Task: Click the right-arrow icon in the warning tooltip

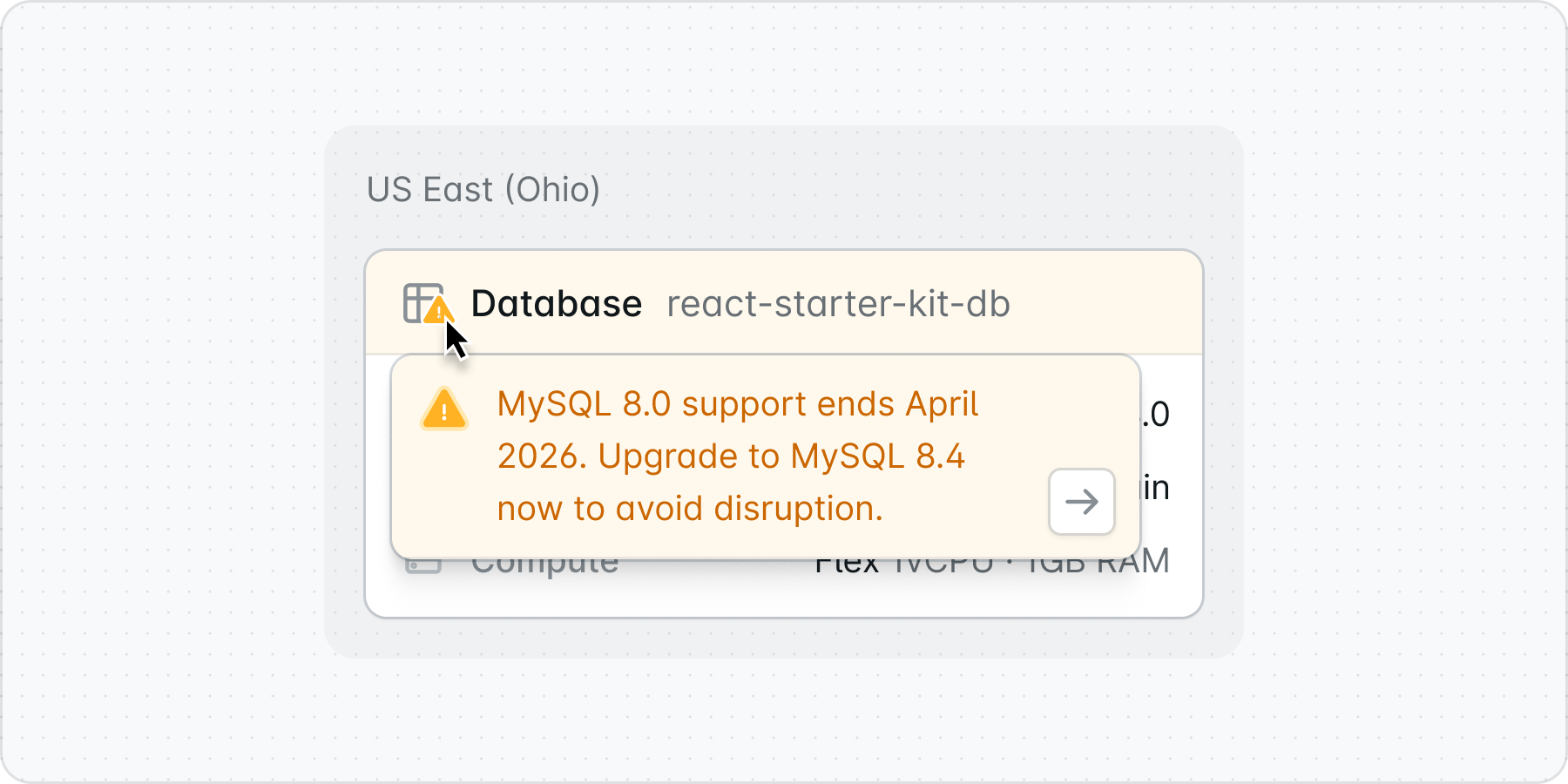Action: click(x=1080, y=501)
